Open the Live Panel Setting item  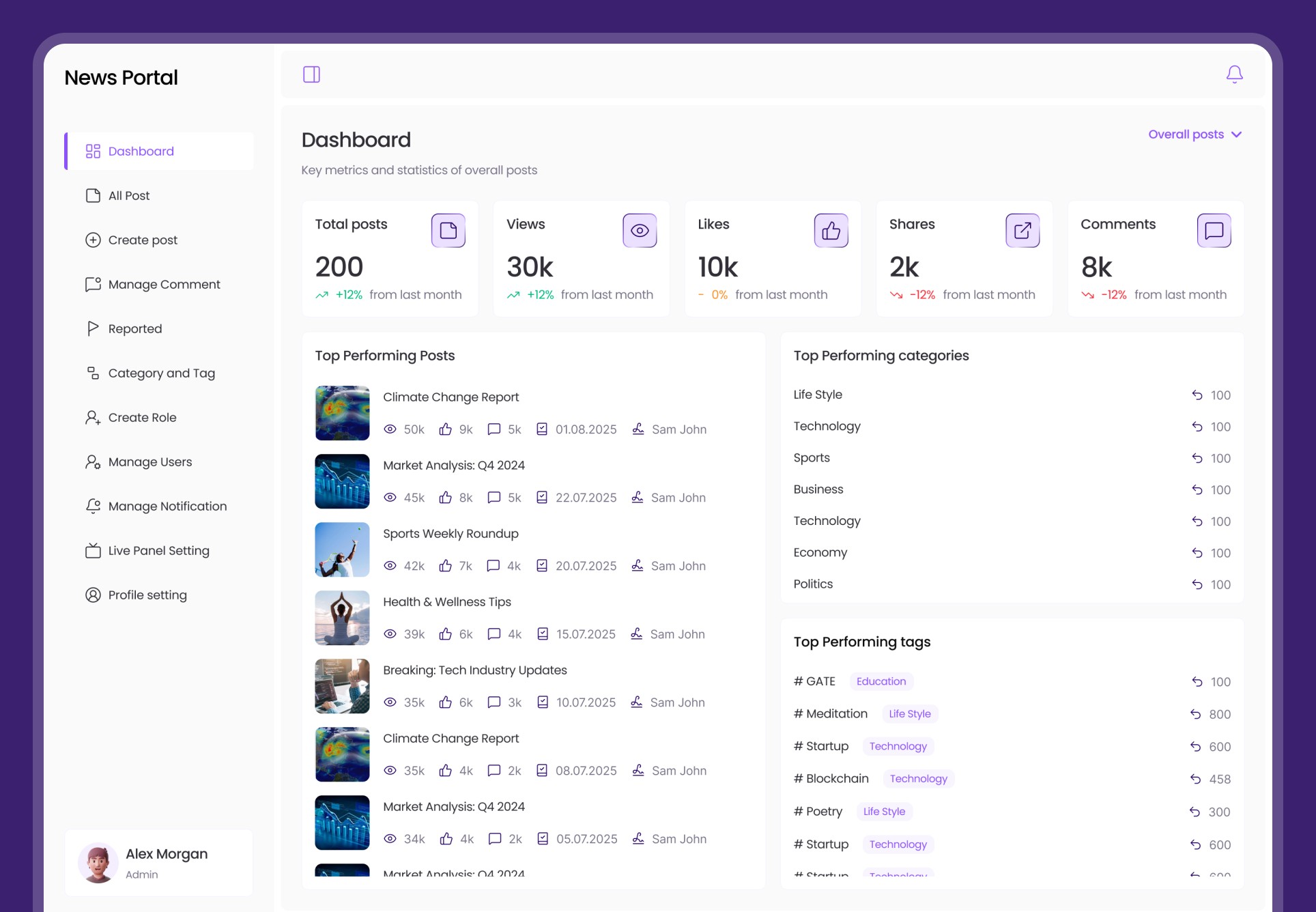pyautogui.click(x=158, y=551)
